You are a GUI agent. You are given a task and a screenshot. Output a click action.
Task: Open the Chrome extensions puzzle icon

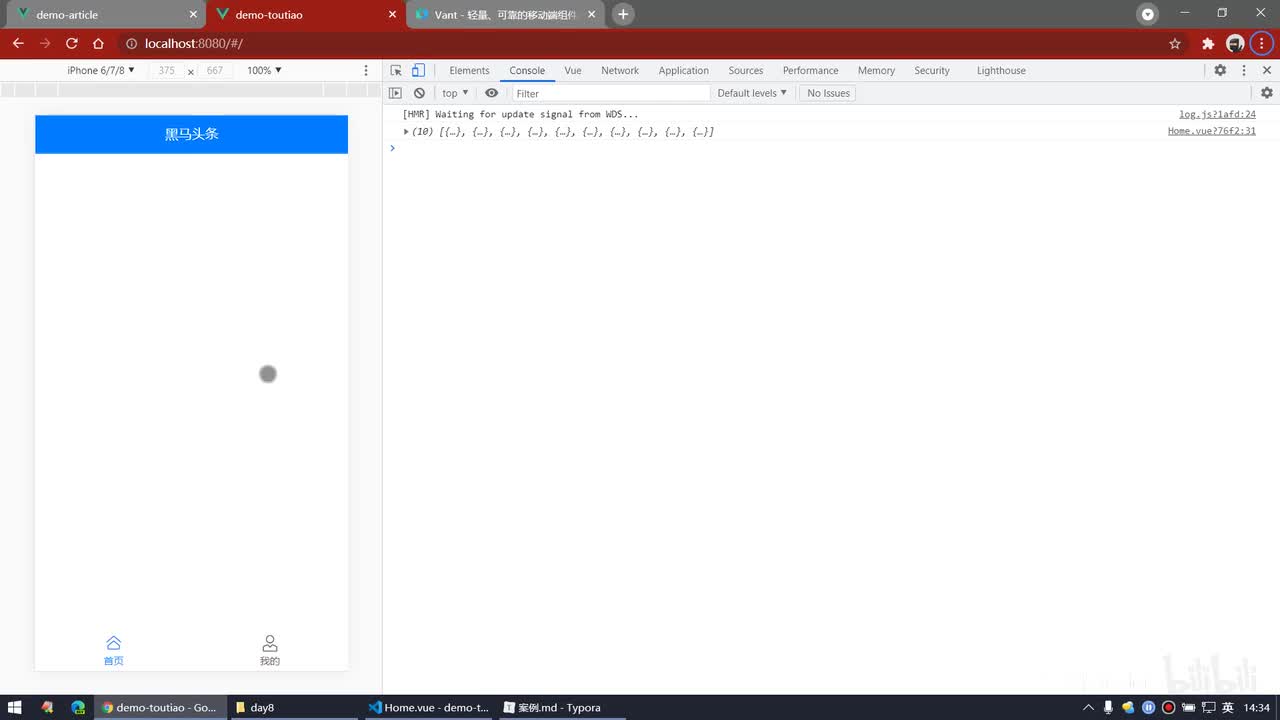1208,43
